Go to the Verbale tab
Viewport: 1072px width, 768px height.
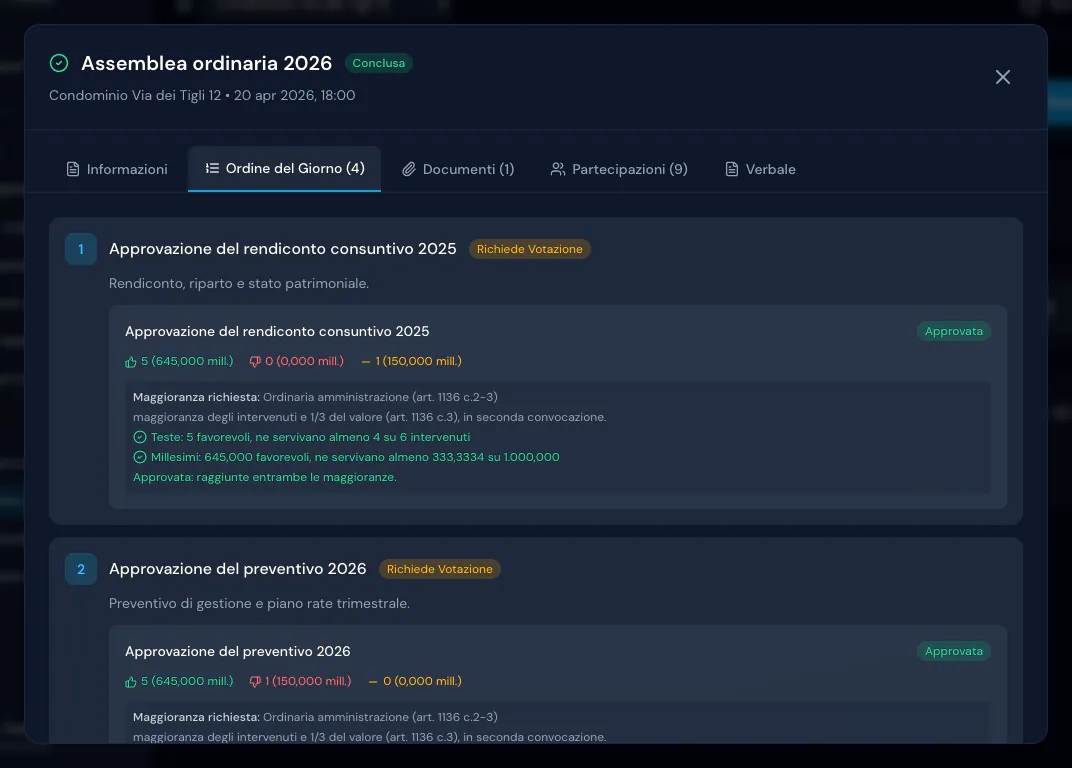coord(760,169)
